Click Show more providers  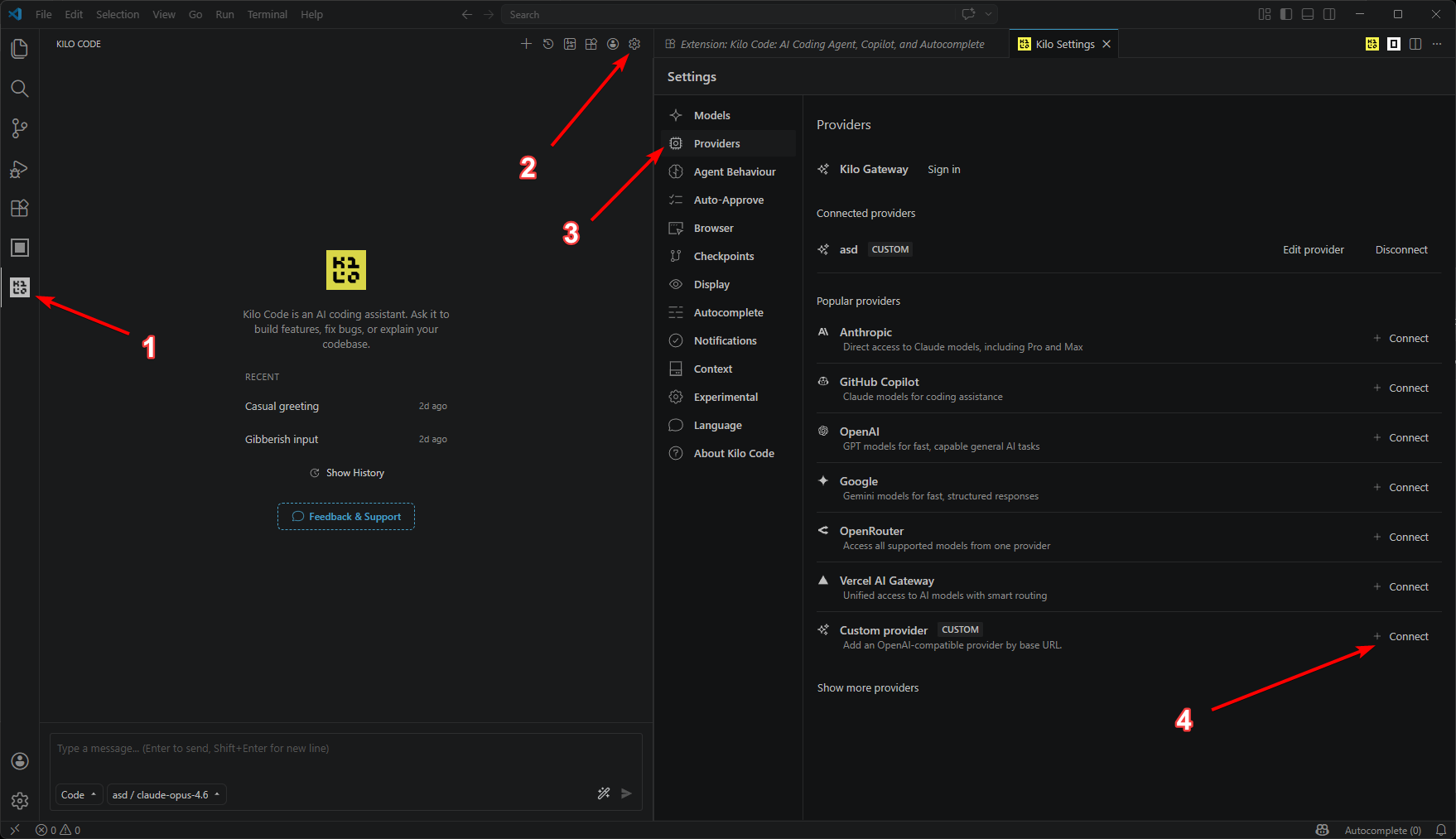pyautogui.click(x=868, y=687)
